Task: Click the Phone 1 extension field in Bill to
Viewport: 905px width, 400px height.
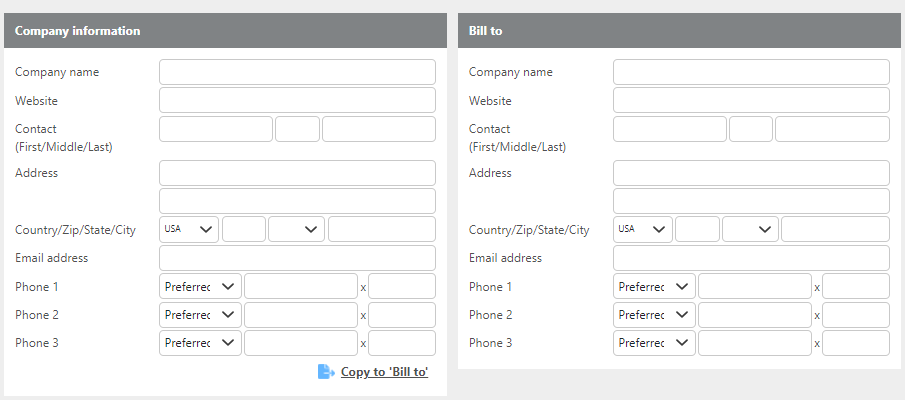Action: pos(856,286)
